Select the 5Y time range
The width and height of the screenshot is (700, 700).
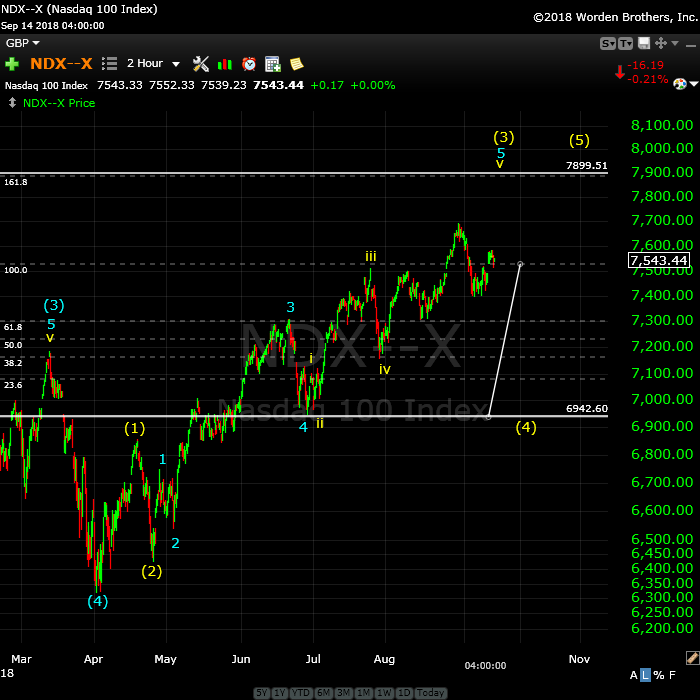262,692
